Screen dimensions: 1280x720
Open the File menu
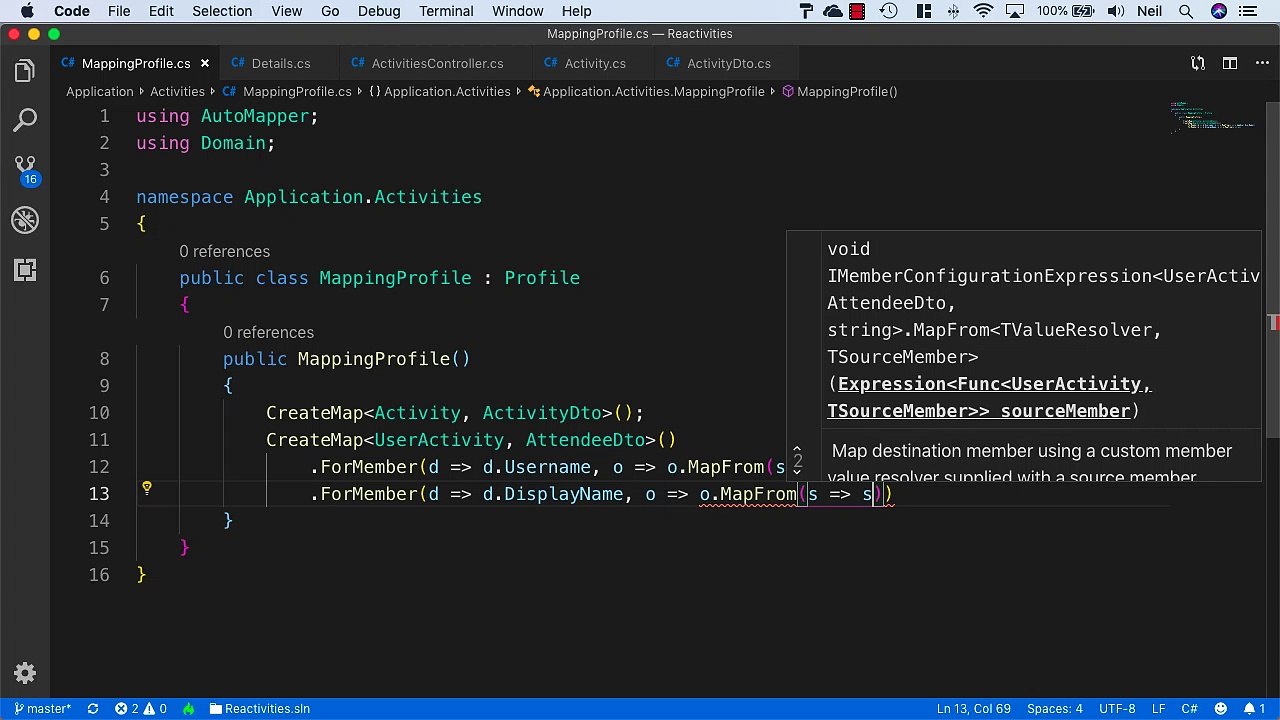pos(119,11)
